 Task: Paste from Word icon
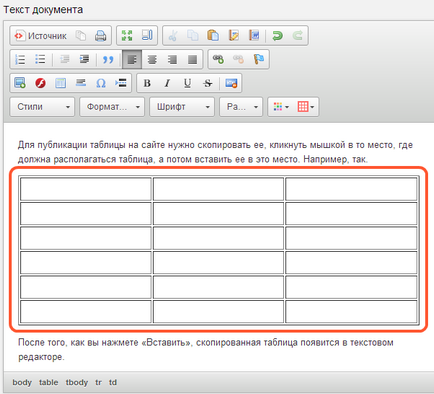coord(254,35)
